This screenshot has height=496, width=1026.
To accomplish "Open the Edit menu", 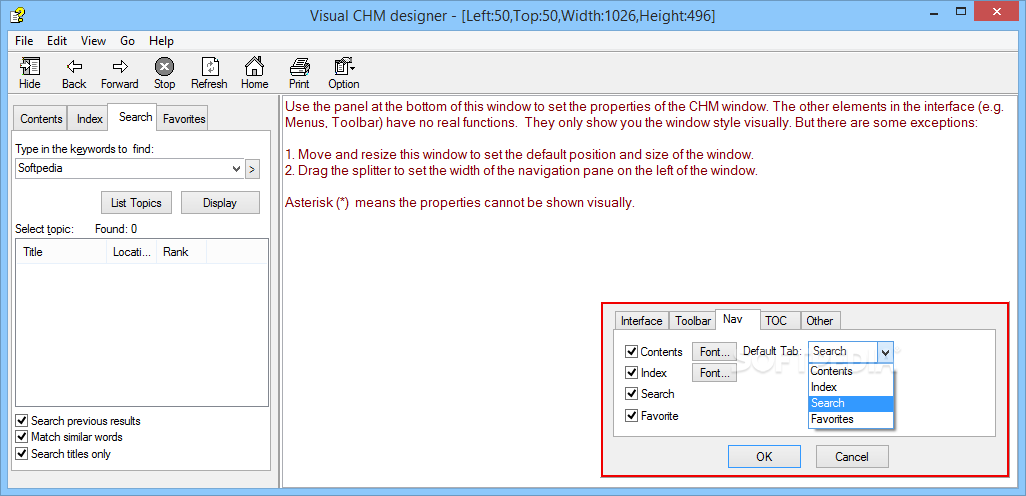I will pos(57,41).
